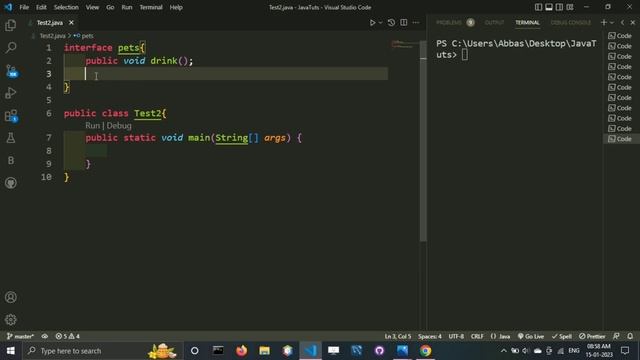Change encoding via UTF-8
640x360 pixels.
coord(456,336)
